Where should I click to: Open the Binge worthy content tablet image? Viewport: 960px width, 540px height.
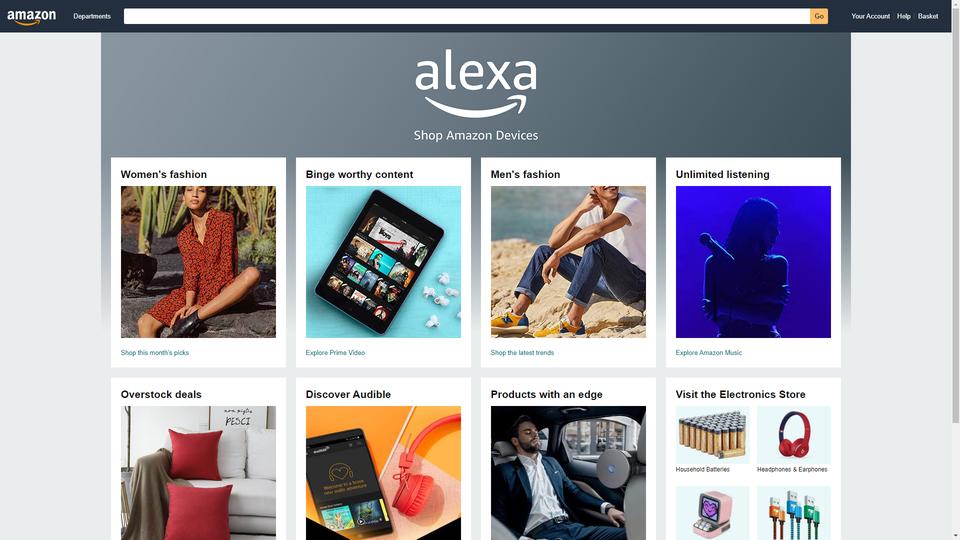pos(383,262)
